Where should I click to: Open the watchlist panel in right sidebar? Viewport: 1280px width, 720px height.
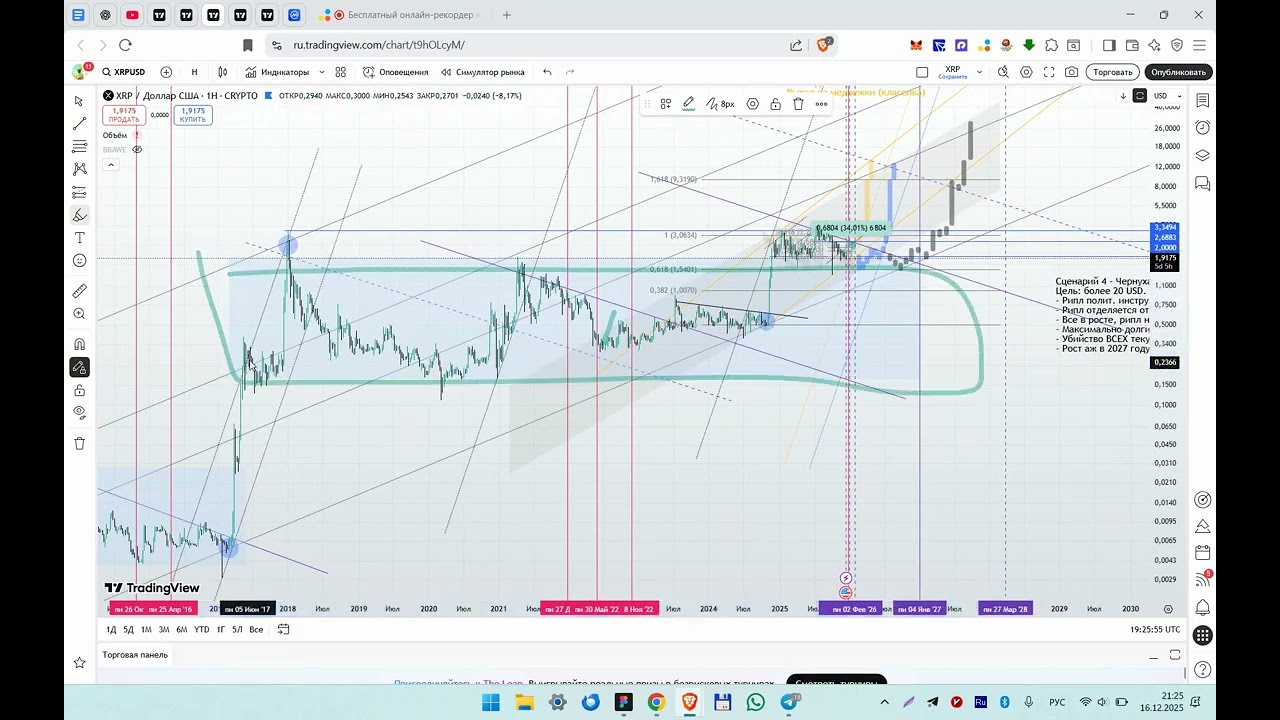[1203, 101]
